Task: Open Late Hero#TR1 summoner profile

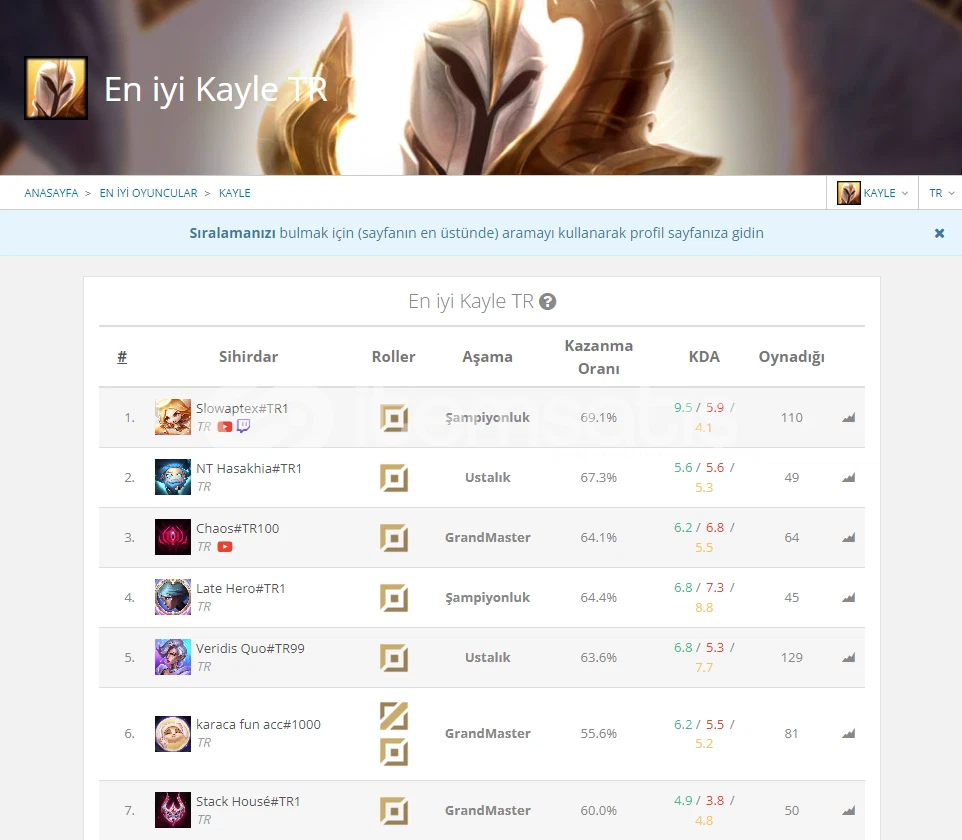Action: 240,588
